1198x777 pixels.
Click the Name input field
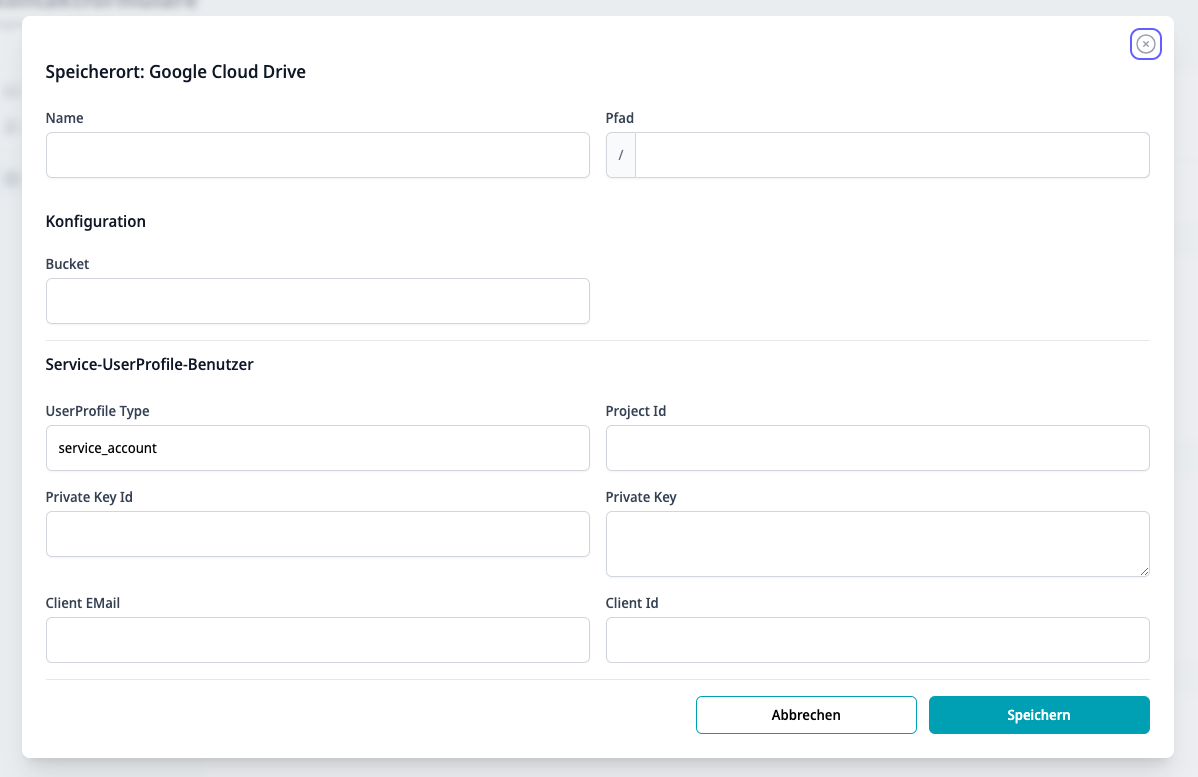(x=318, y=155)
